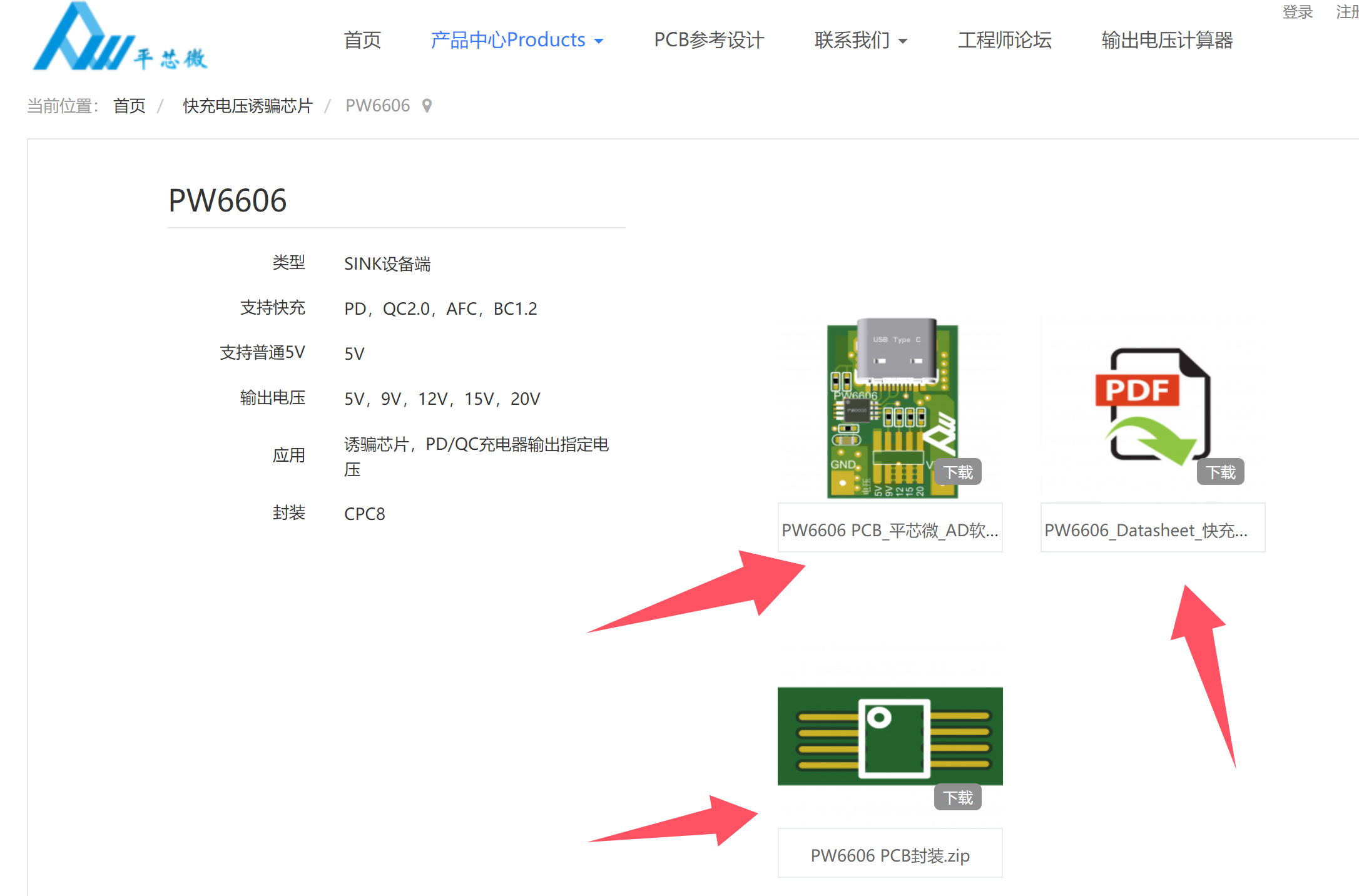Open the PW6606_Datasheet file name link

click(x=1146, y=530)
